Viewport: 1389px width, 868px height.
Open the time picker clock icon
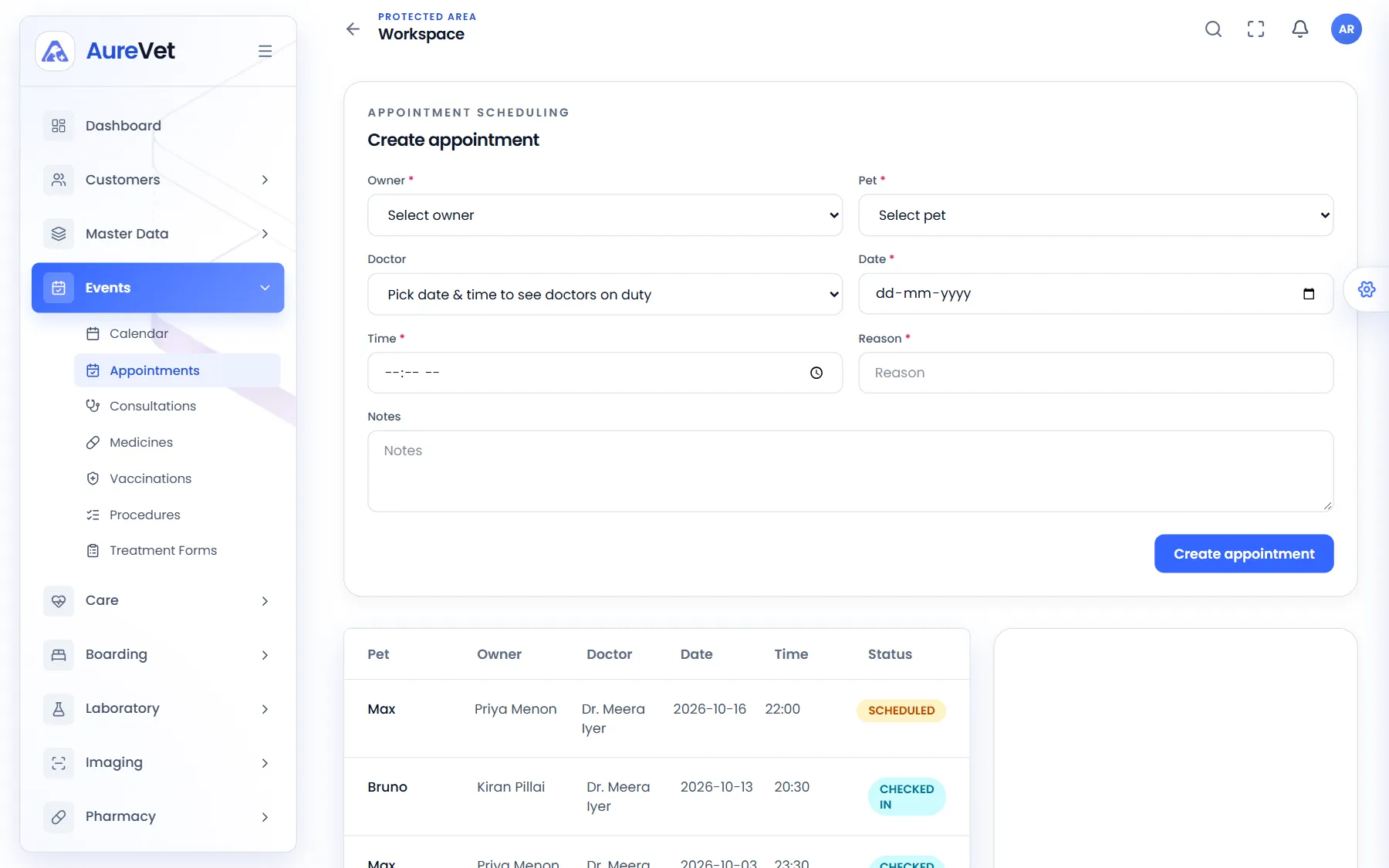[x=816, y=373]
